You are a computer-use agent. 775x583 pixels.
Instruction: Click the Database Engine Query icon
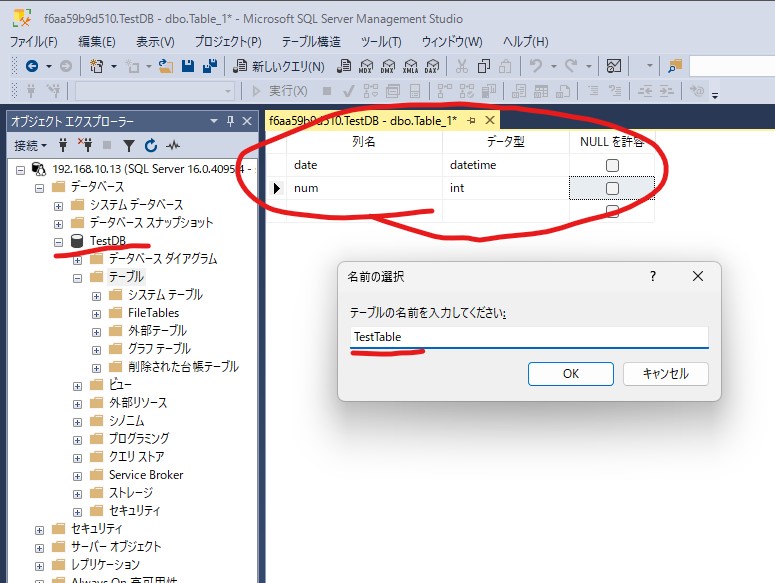click(x=344, y=66)
